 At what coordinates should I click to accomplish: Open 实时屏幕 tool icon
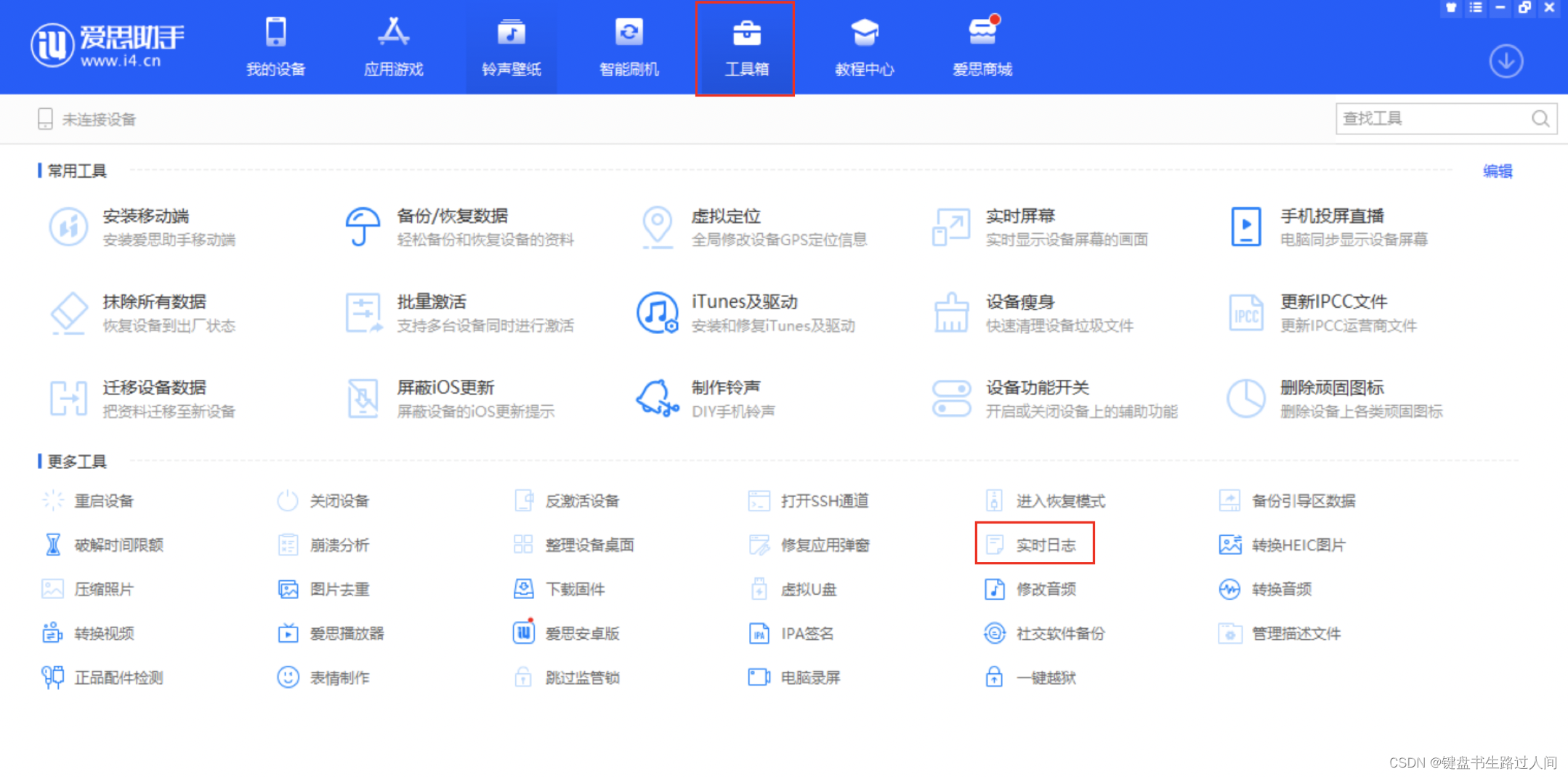point(951,227)
